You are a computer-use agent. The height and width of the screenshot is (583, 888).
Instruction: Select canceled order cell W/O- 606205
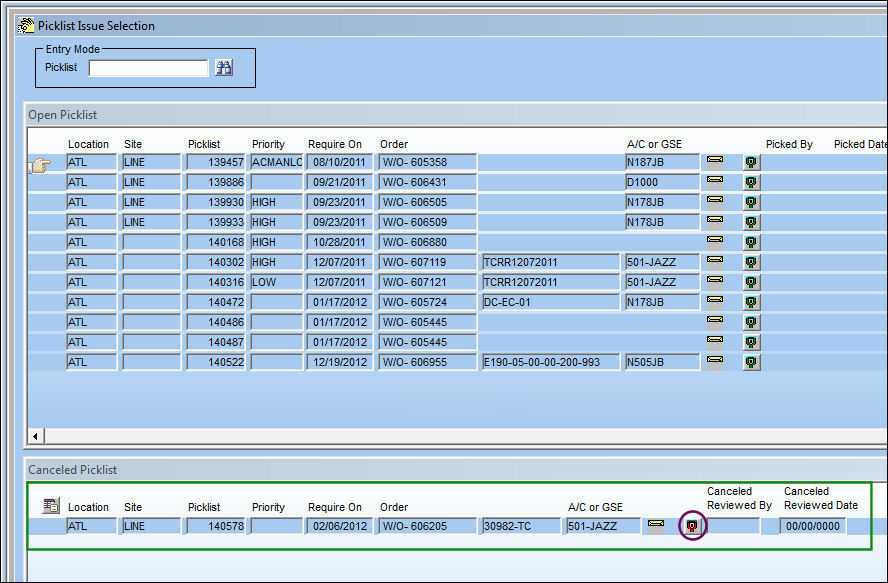pos(428,526)
